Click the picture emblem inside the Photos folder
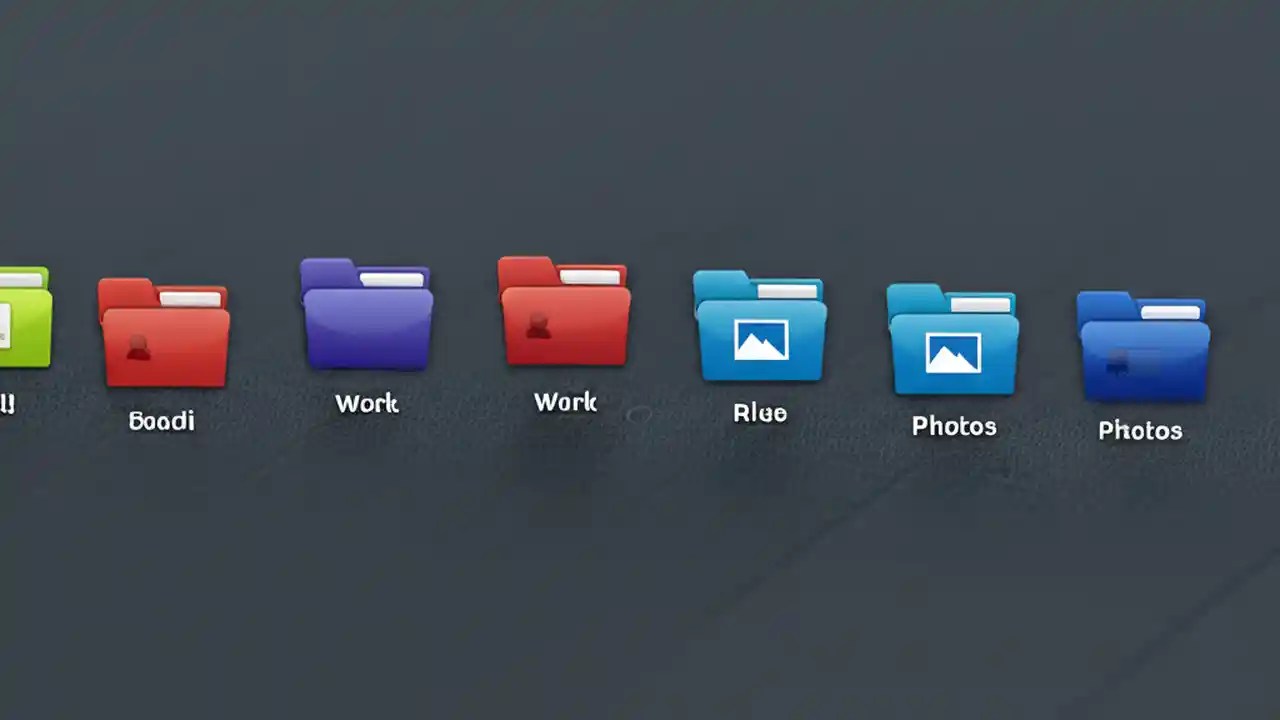 tap(953, 353)
